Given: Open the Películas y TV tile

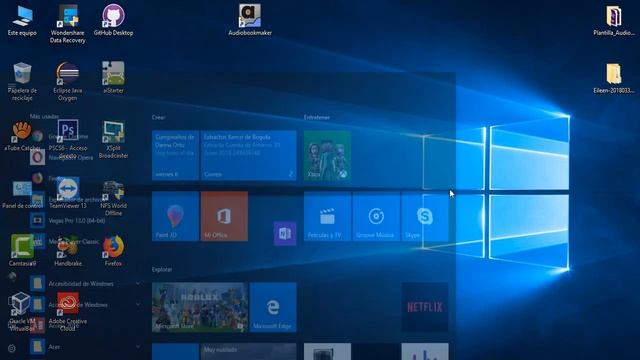Looking at the screenshot, I should 327,216.
